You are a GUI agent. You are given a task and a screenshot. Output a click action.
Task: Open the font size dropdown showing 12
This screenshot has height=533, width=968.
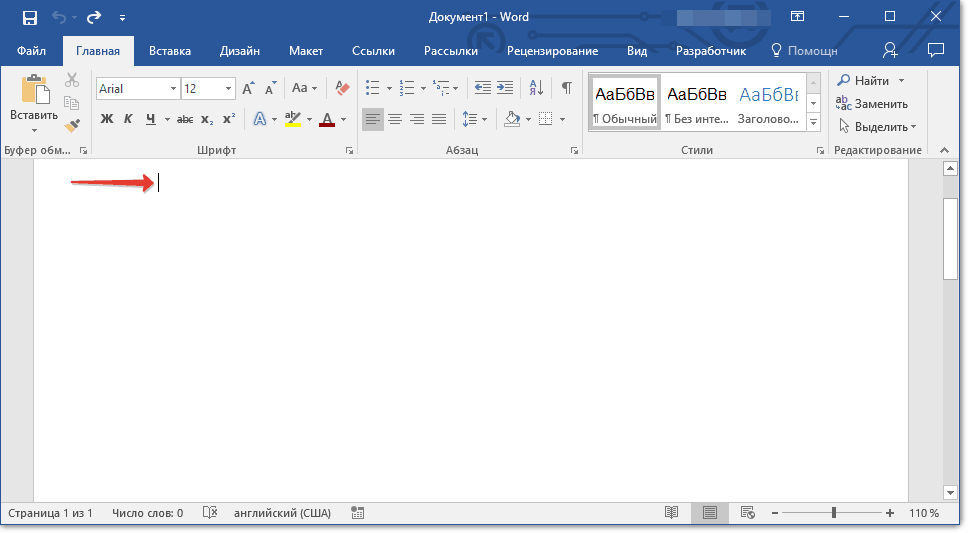tap(229, 89)
